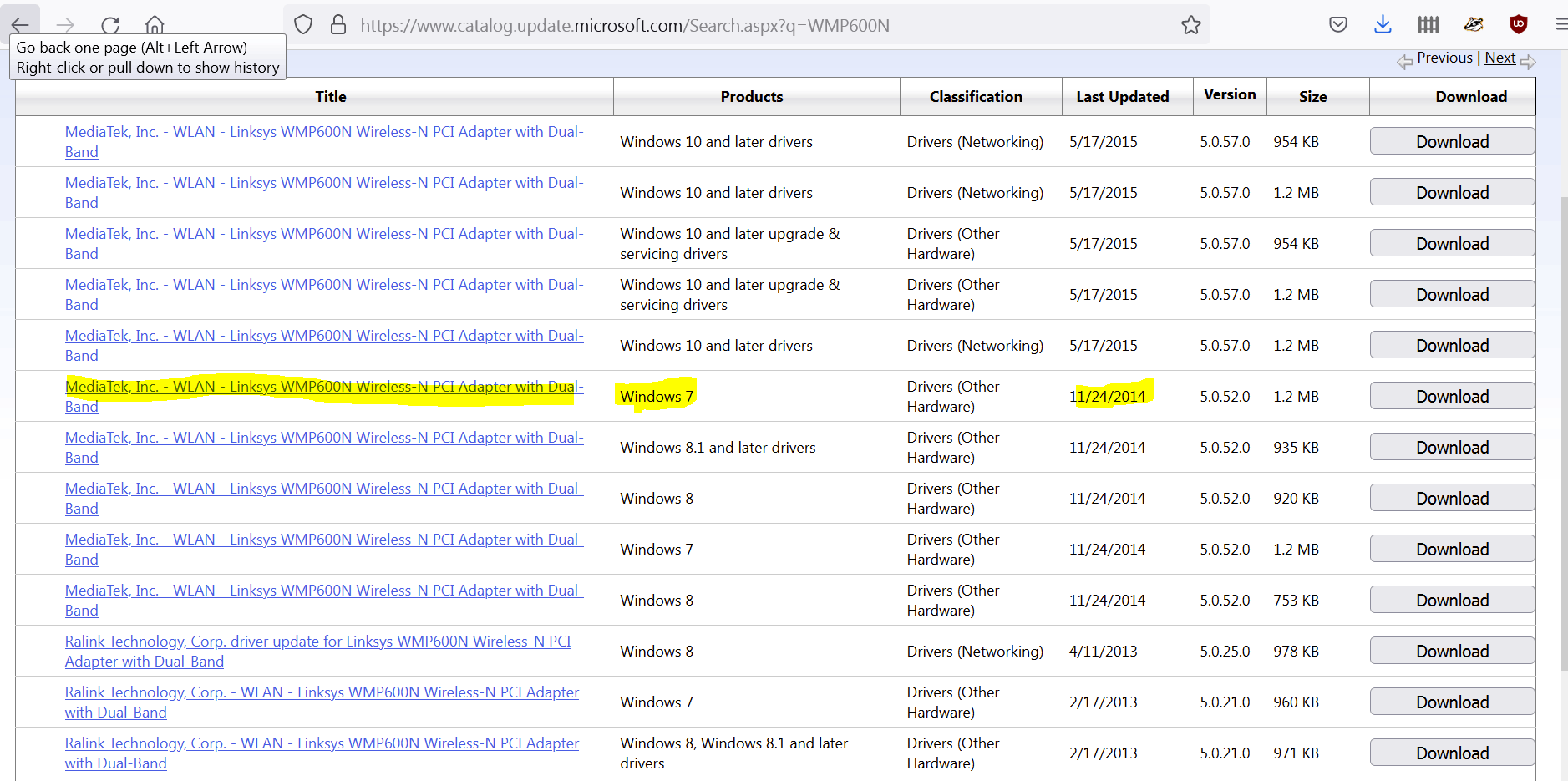Open Ralink WLAN link for 971 KB driver
1568x781 pixels.
(322, 753)
